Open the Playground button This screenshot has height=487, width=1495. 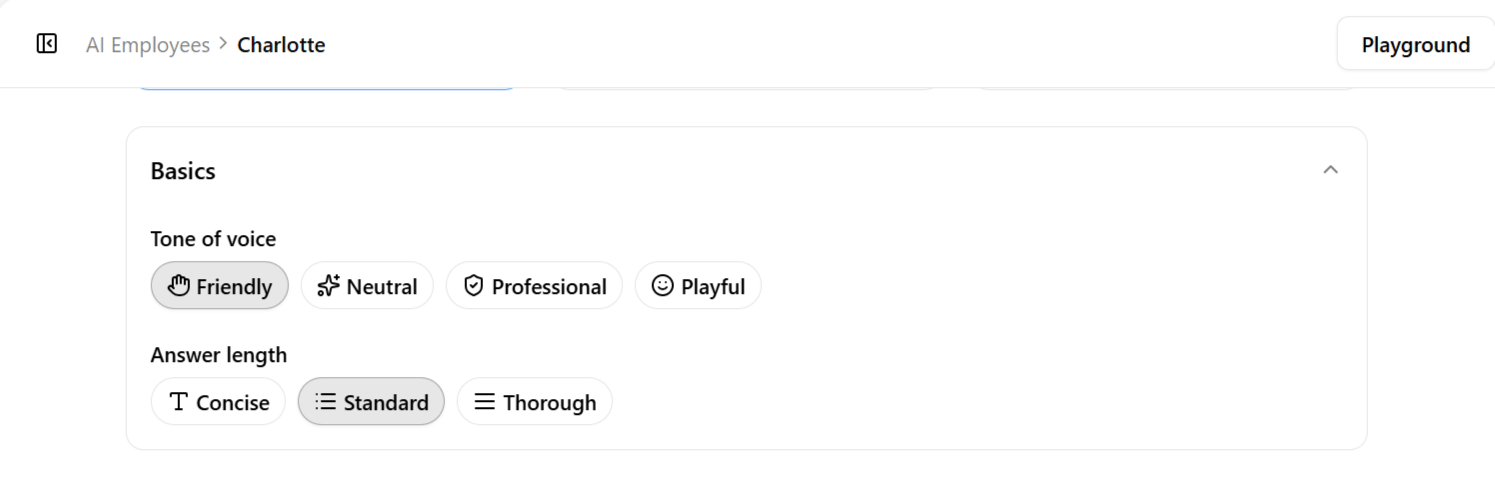(1415, 45)
